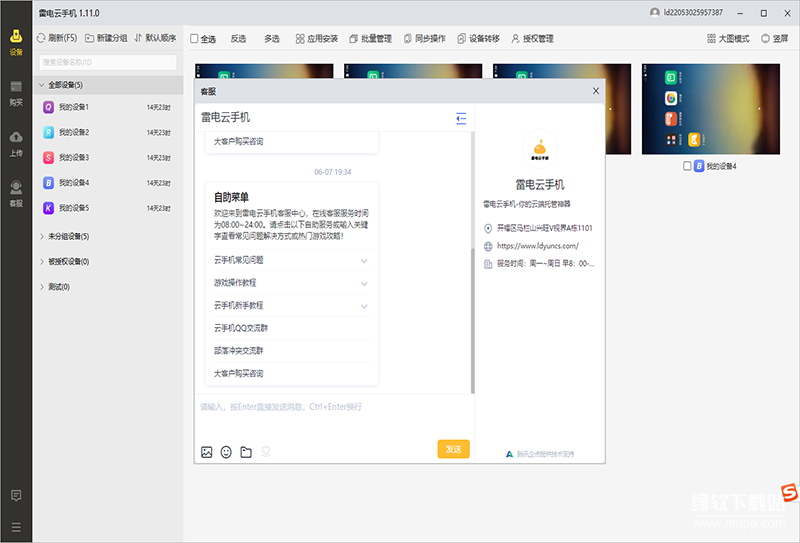800x543 pixels.
Task: Check the 我的设备4 device checkbox
Action: [687, 166]
